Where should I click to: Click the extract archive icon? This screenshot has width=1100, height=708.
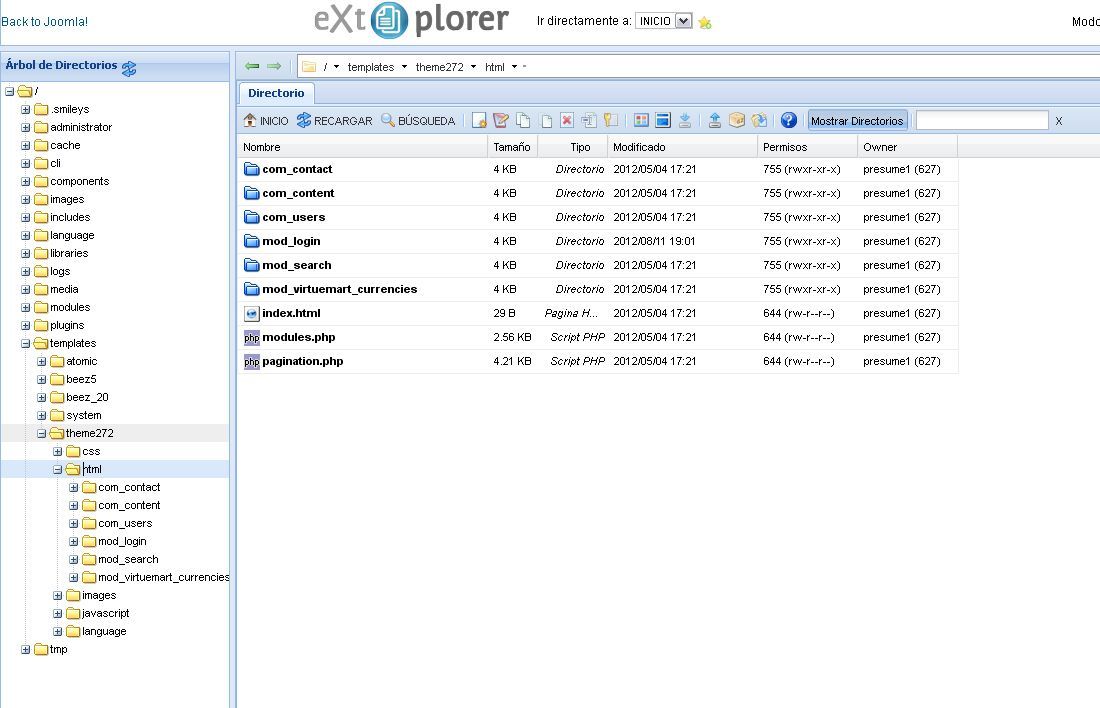pyautogui.click(x=759, y=121)
